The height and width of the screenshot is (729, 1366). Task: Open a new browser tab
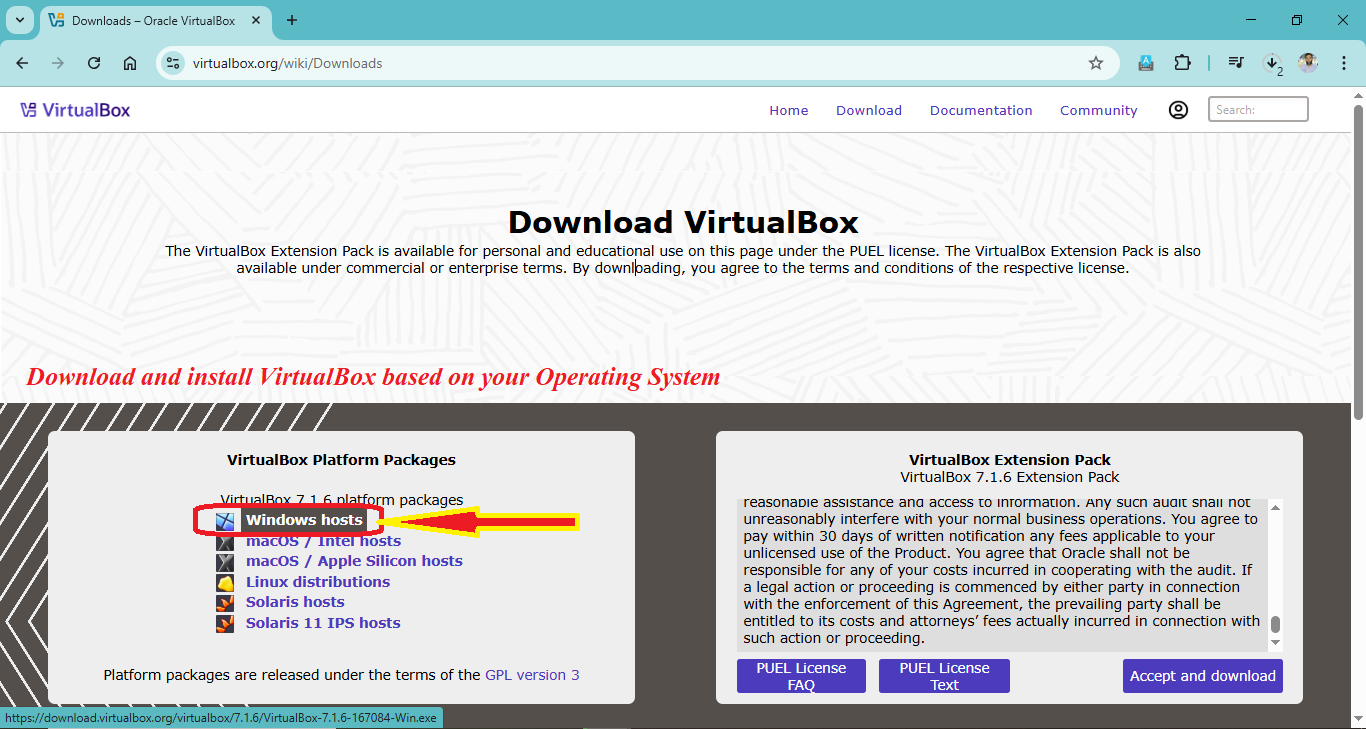[292, 20]
